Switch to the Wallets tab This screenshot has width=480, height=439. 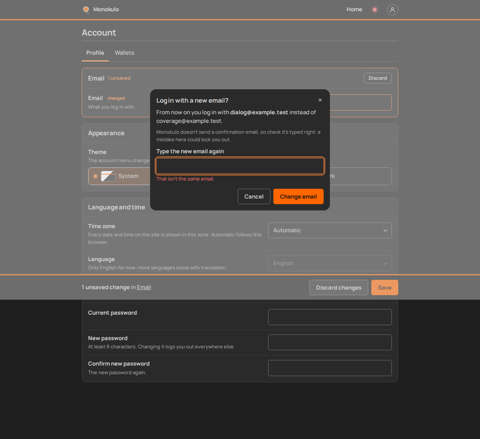click(124, 53)
